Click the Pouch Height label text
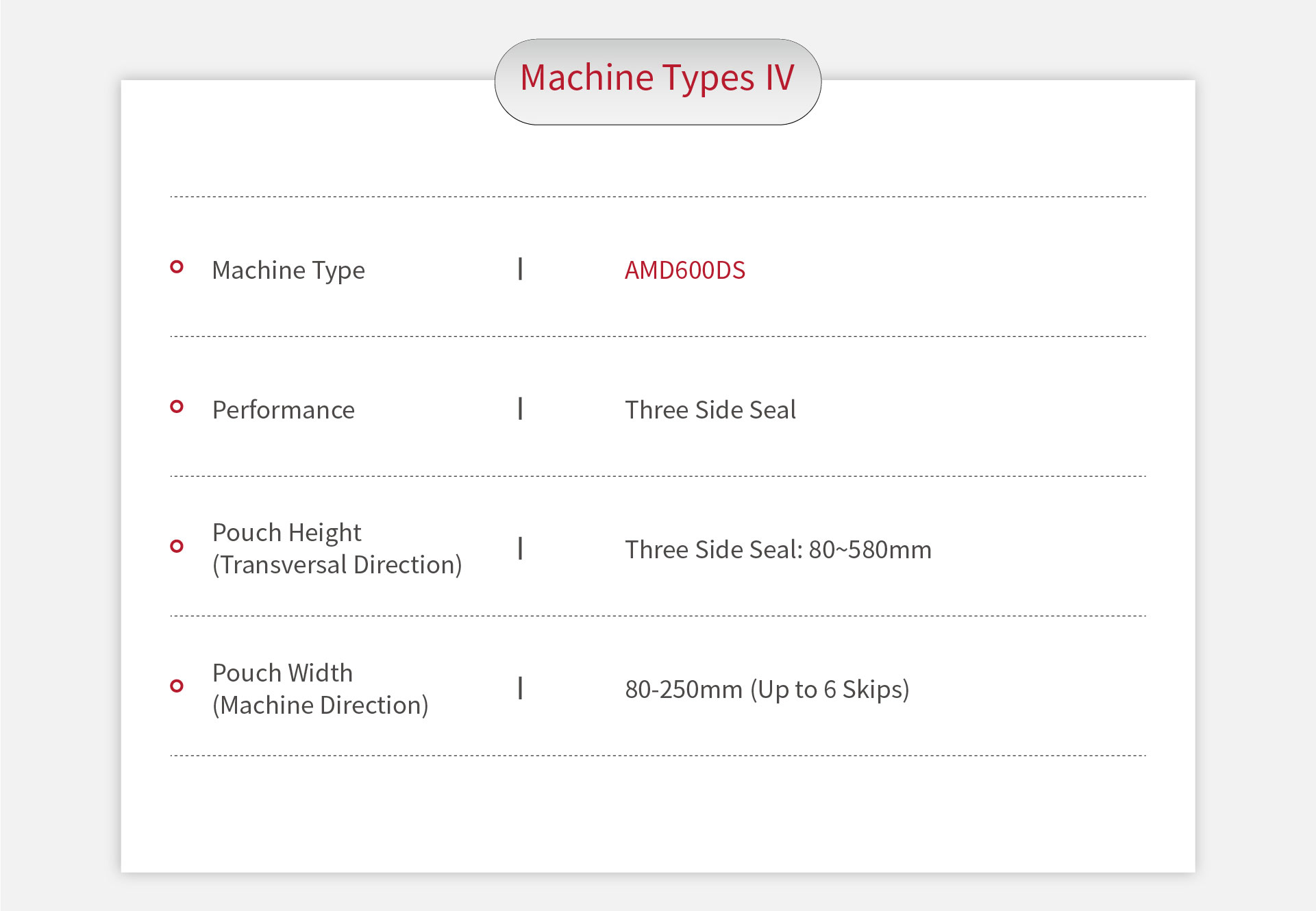The height and width of the screenshot is (911, 1316). pos(286,533)
